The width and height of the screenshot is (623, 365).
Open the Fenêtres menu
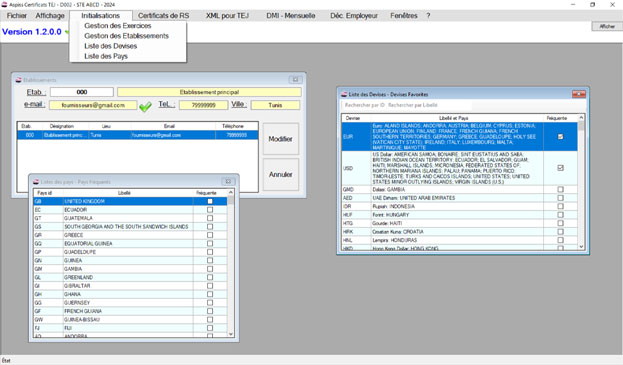404,15
